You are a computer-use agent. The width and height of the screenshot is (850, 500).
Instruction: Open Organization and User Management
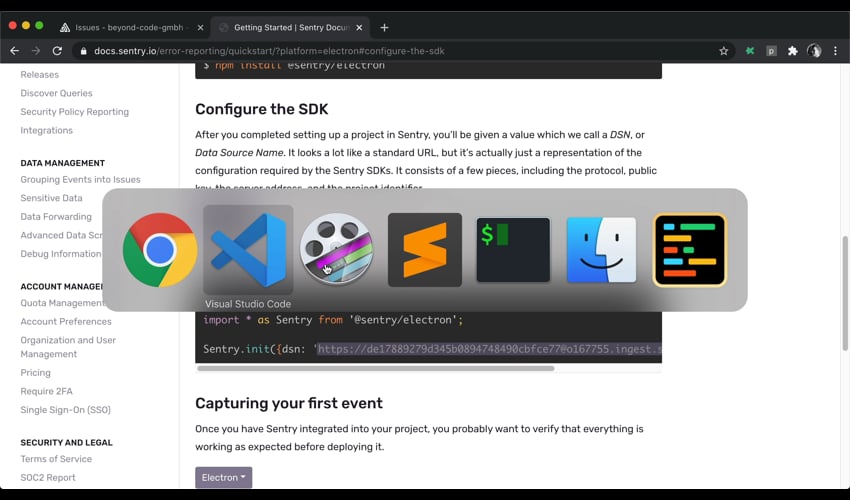pos(68,347)
